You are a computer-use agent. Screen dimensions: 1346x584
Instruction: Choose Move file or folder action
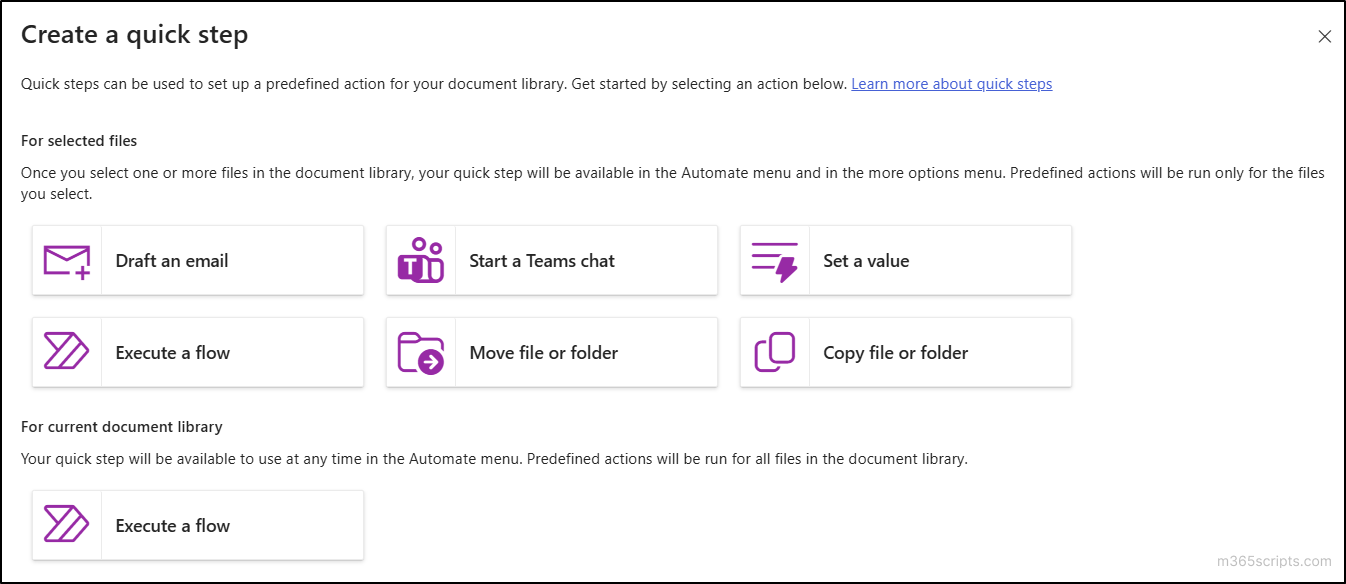[x=552, y=352]
